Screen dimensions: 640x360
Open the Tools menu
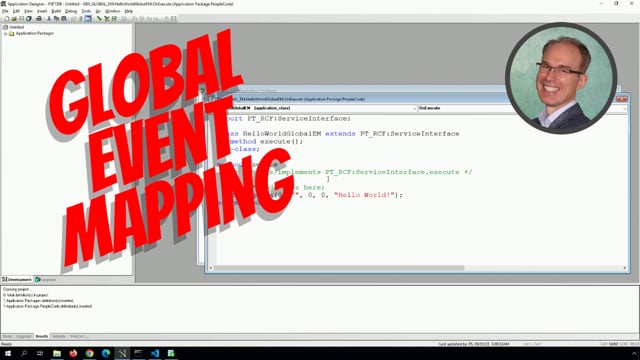86,11
